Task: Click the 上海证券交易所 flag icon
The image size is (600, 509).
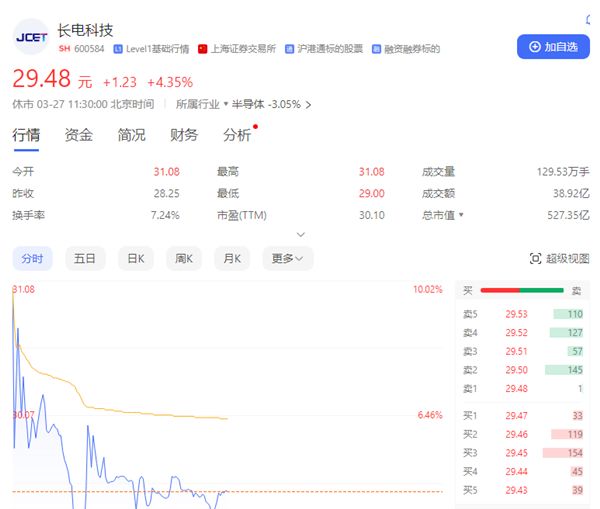Action: tap(202, 49)
